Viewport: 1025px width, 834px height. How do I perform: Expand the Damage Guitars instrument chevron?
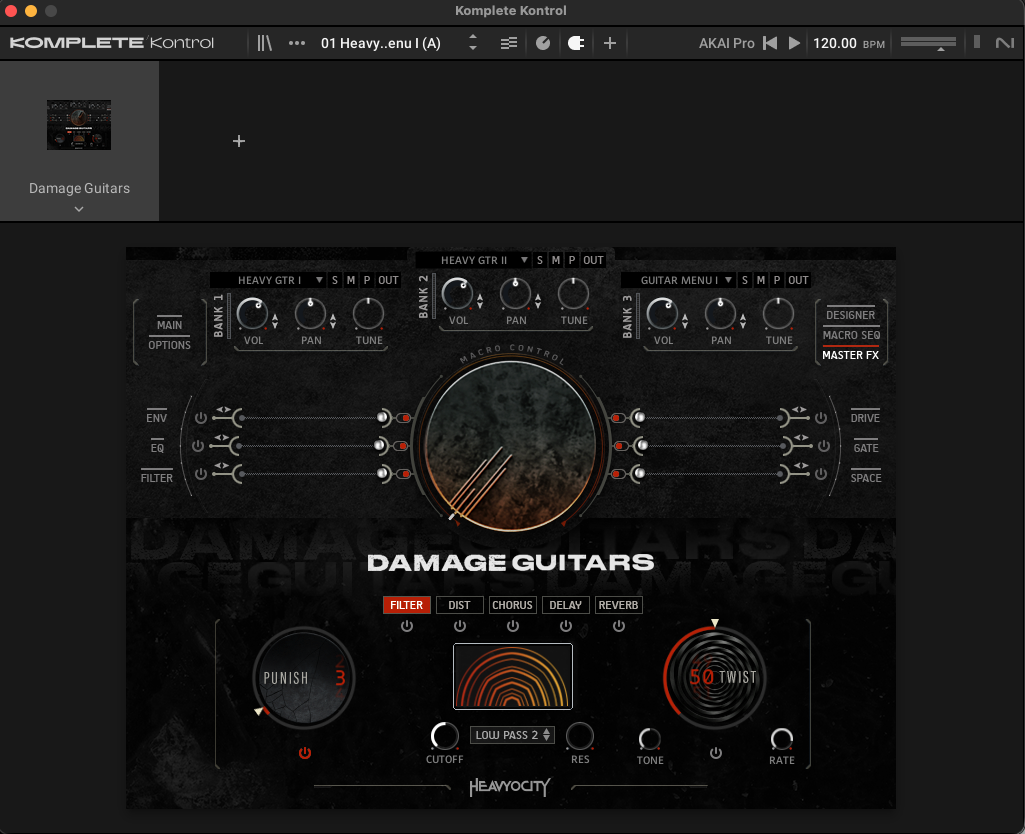tap(78, 209)
